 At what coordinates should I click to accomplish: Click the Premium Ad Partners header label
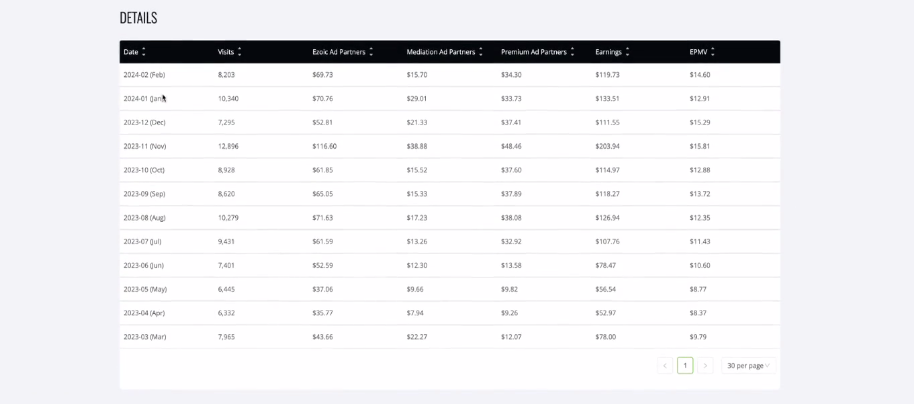pos(534,52)
